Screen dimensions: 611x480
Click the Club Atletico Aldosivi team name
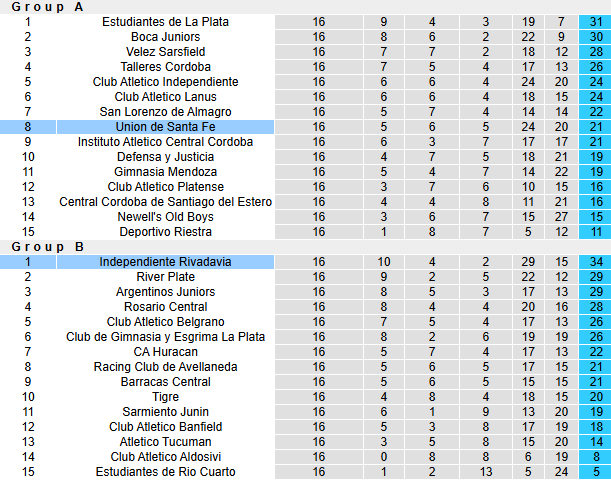pyautogui.click(x=165, y=457)
